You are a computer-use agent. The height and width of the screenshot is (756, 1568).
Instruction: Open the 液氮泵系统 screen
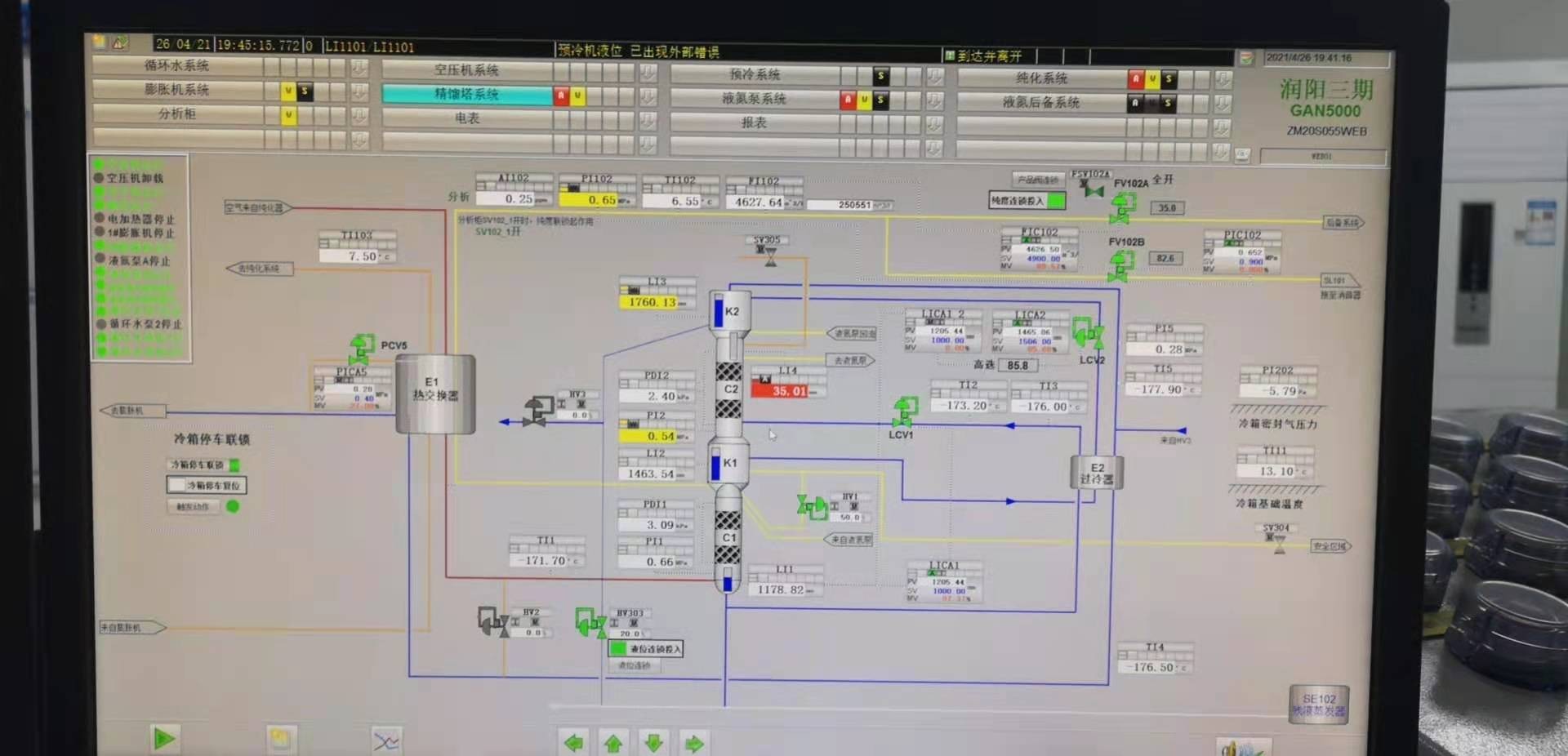(x=755, y=99)
